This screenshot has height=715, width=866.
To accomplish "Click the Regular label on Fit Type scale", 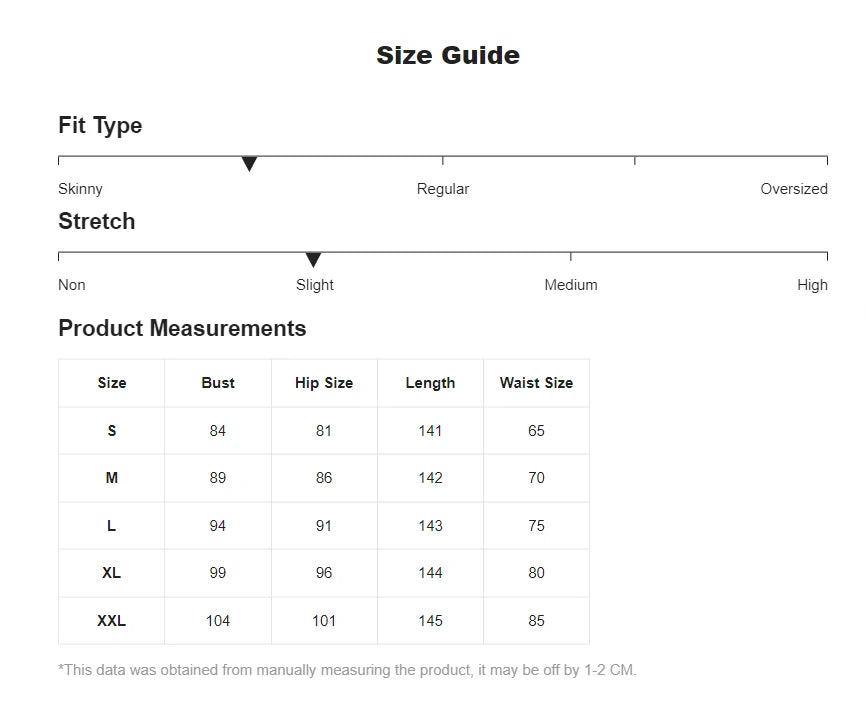I will pos(443,189).
